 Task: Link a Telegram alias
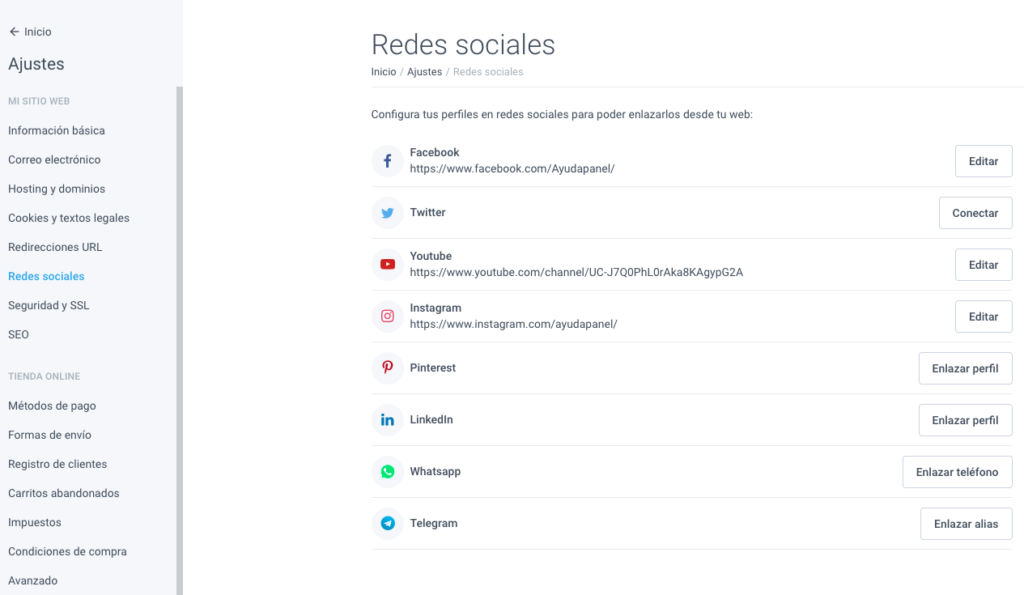pos(967,524)
